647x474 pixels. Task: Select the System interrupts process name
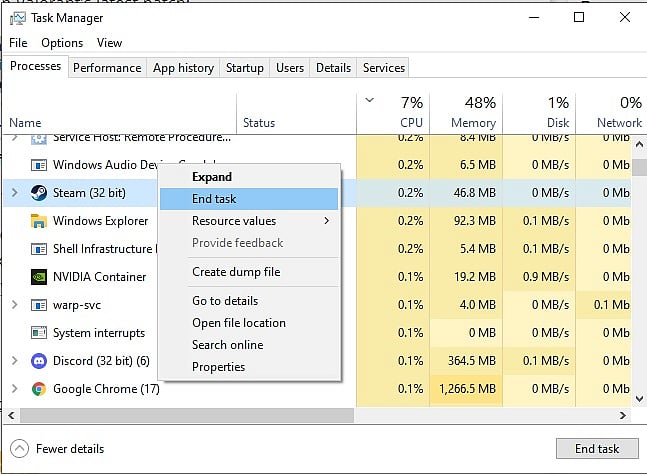pos(99,333)
